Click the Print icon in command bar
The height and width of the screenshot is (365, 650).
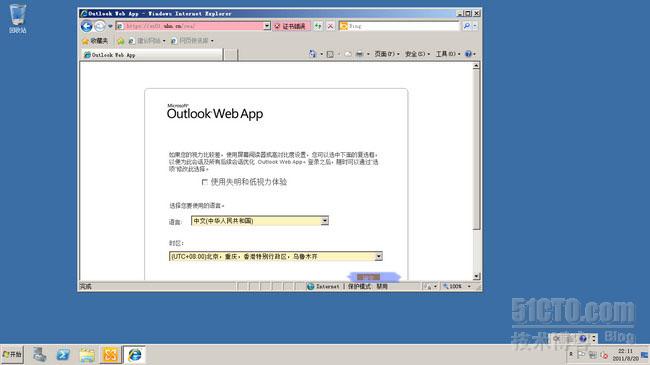[x=359, y=54]
